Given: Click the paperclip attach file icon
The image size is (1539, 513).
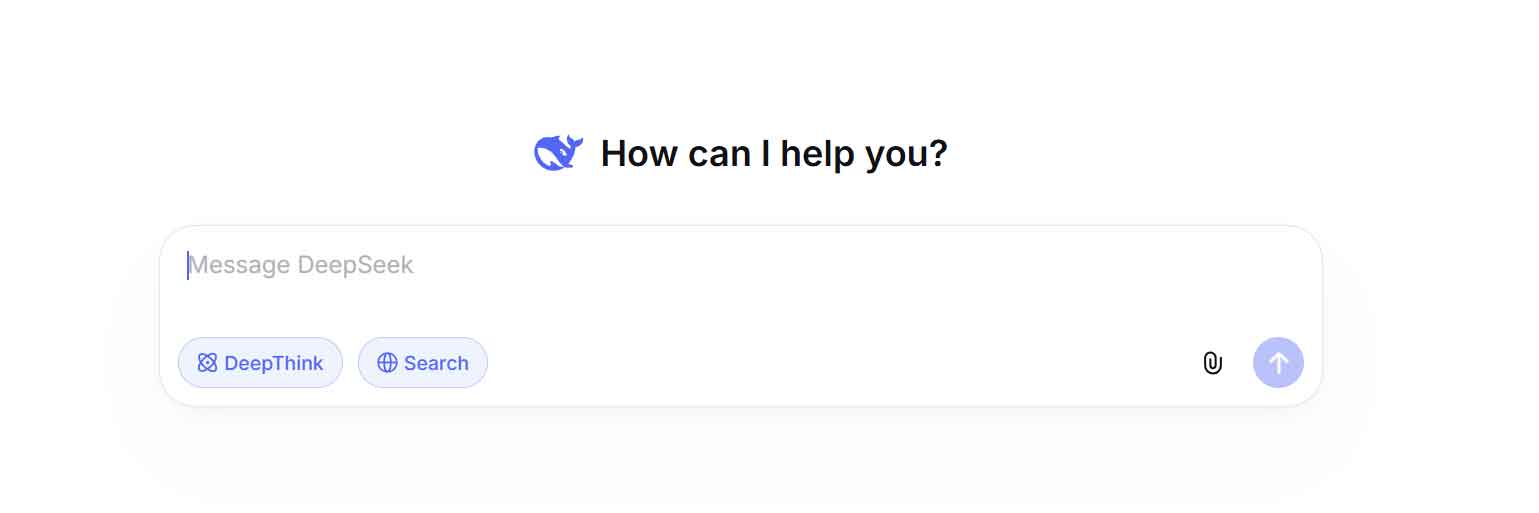Looking at the screenshot, I should 1212,363.
